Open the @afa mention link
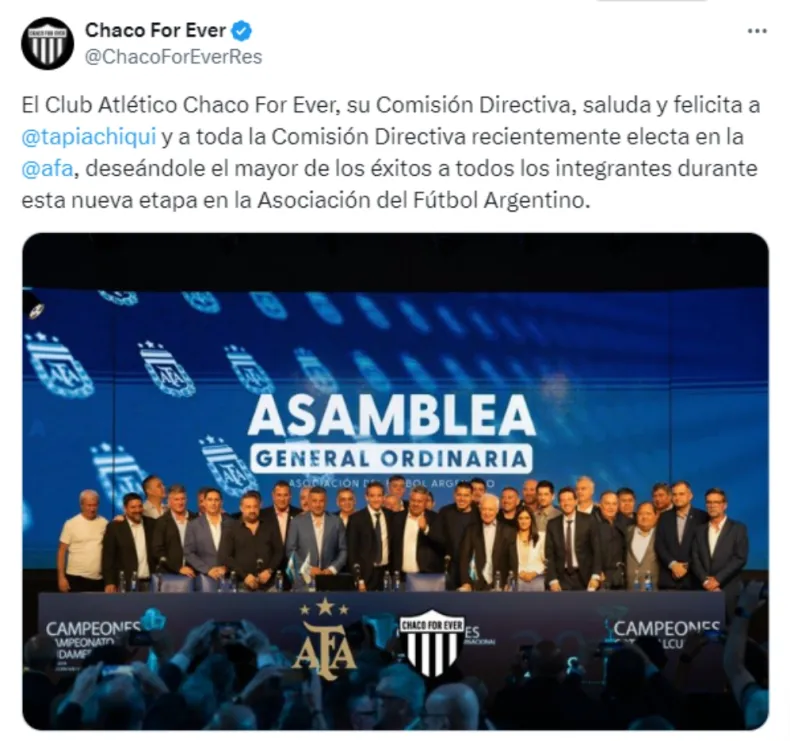This screenshot has height=741, width=790. point(48,169)
